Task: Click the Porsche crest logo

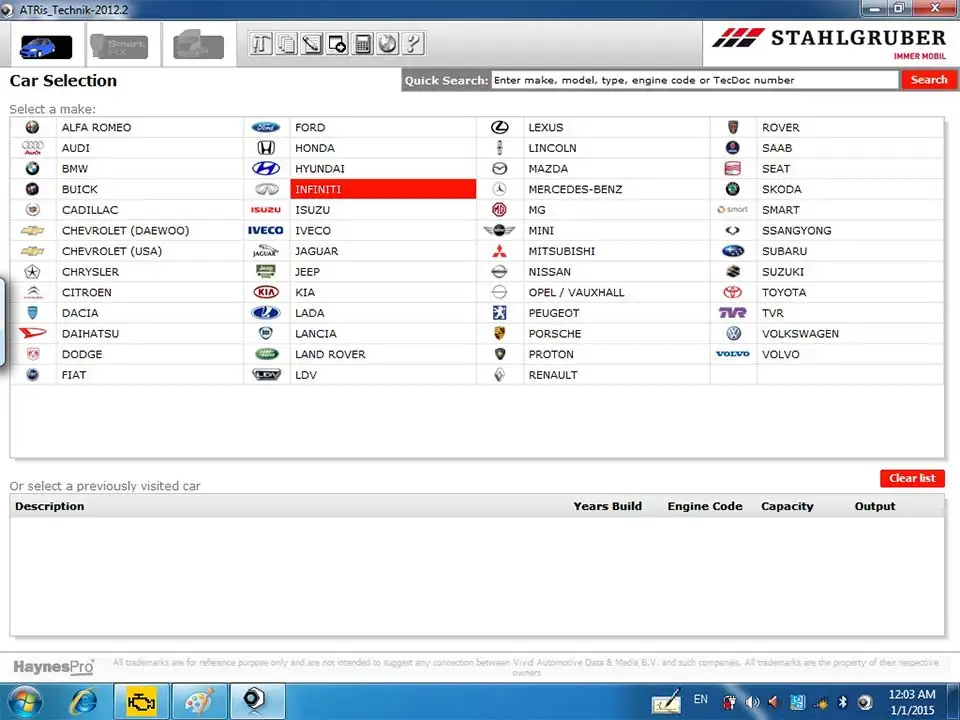Action: [x=500, y=334]
